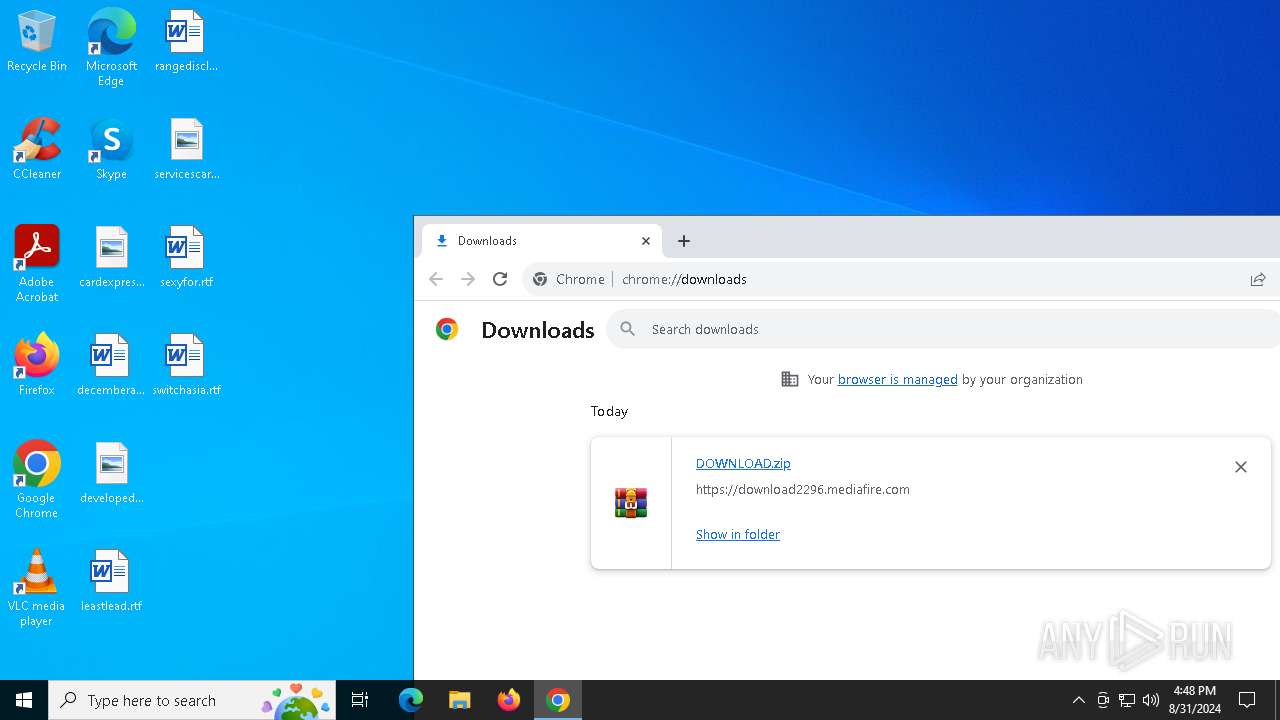
Task: Close the Downloads tab
Action: 646,241
